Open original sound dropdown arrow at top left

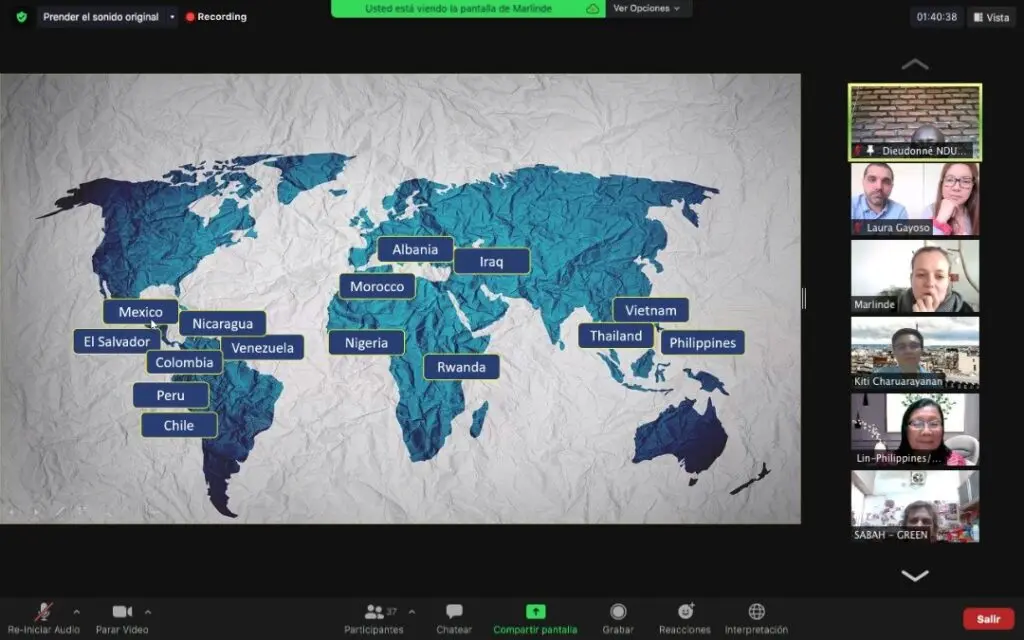click(x=172, y=17)
